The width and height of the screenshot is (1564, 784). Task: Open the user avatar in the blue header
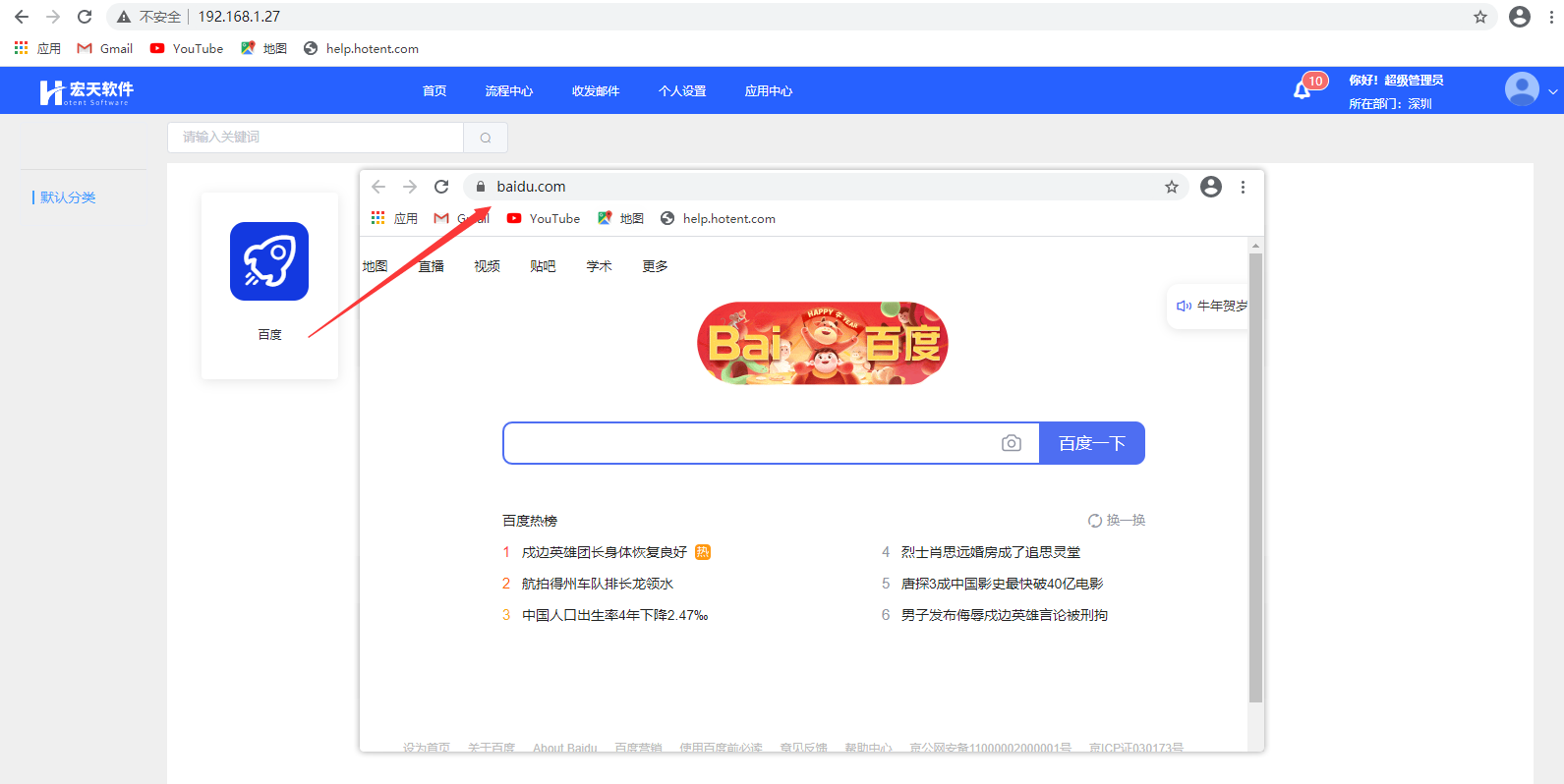coord(1522,89)
